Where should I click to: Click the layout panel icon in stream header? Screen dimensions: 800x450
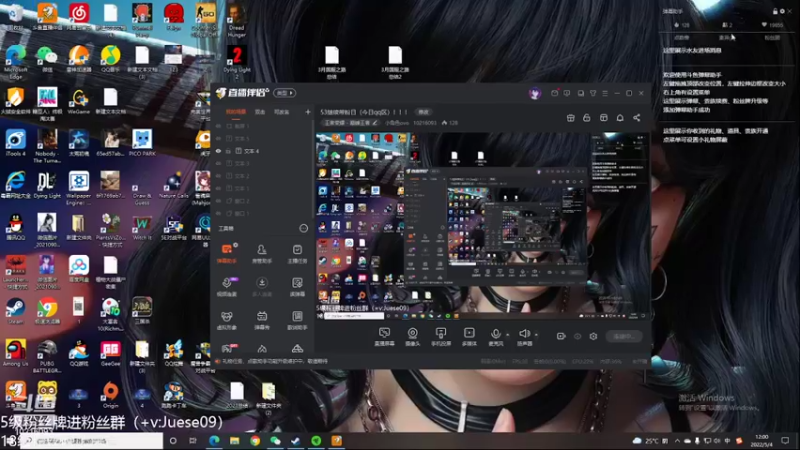tap(604, 118)
